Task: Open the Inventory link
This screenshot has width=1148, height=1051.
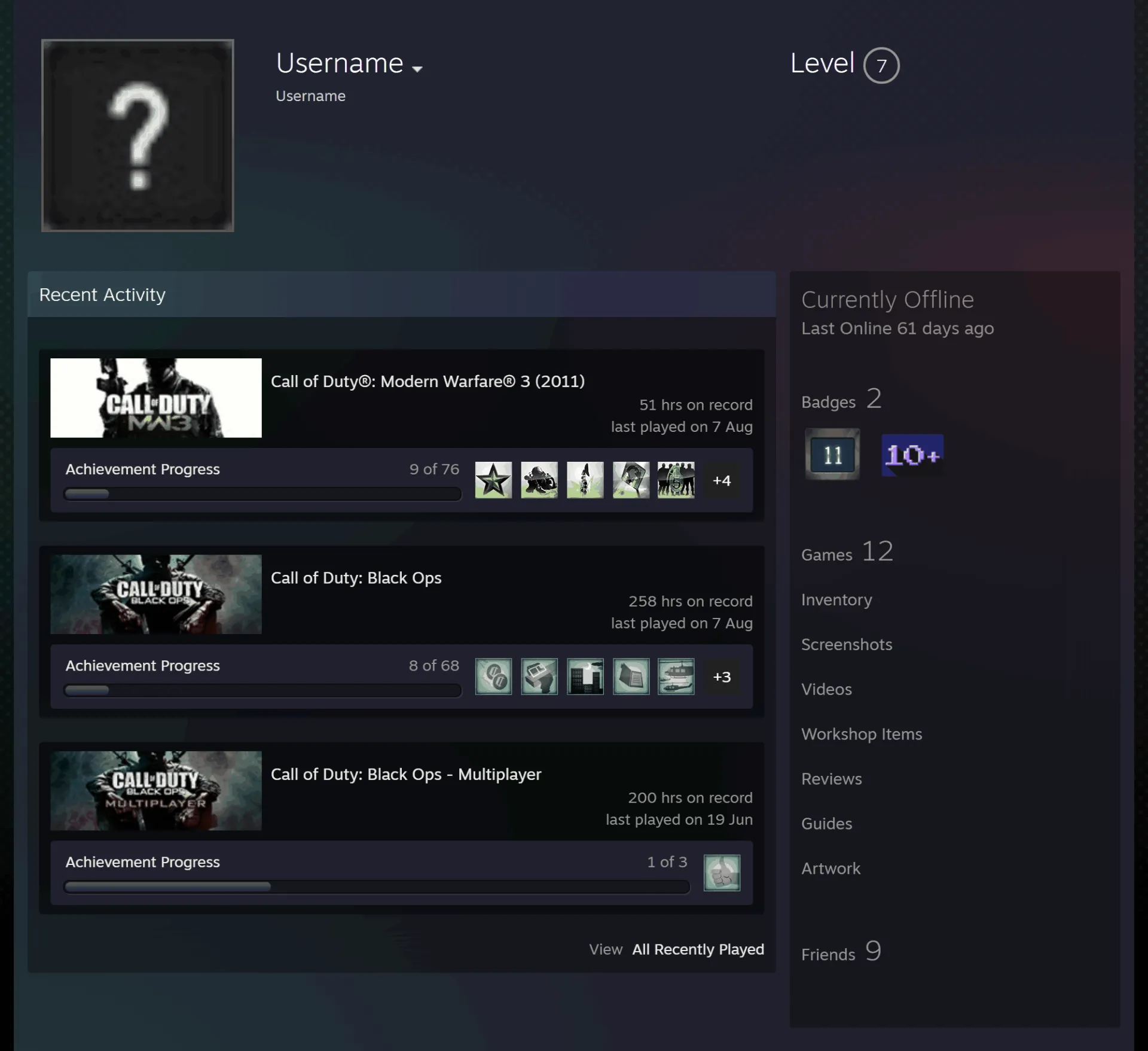Action: pos(836,599)
